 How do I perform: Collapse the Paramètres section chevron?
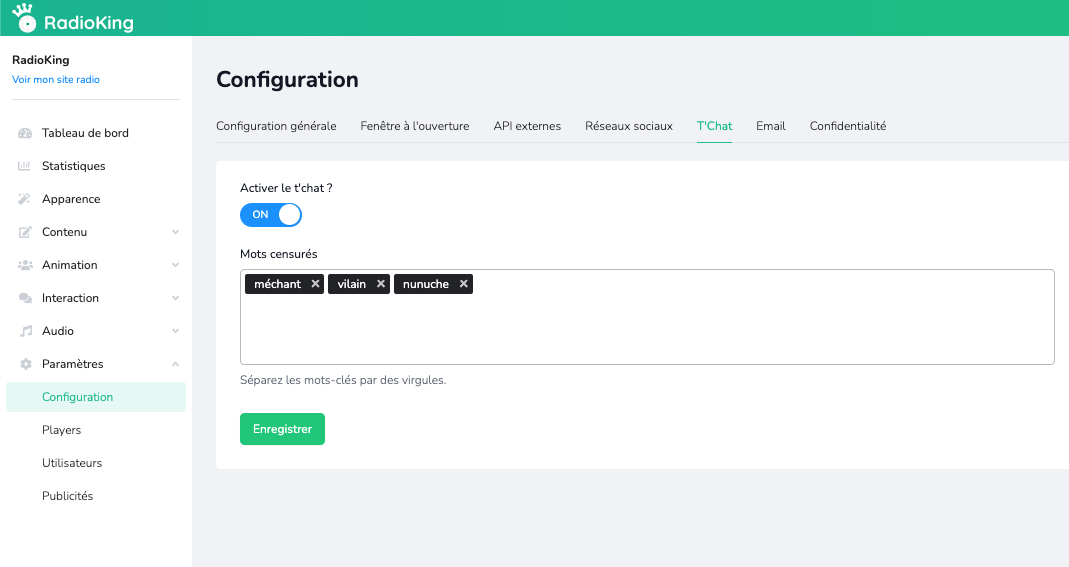click(175, 364)
